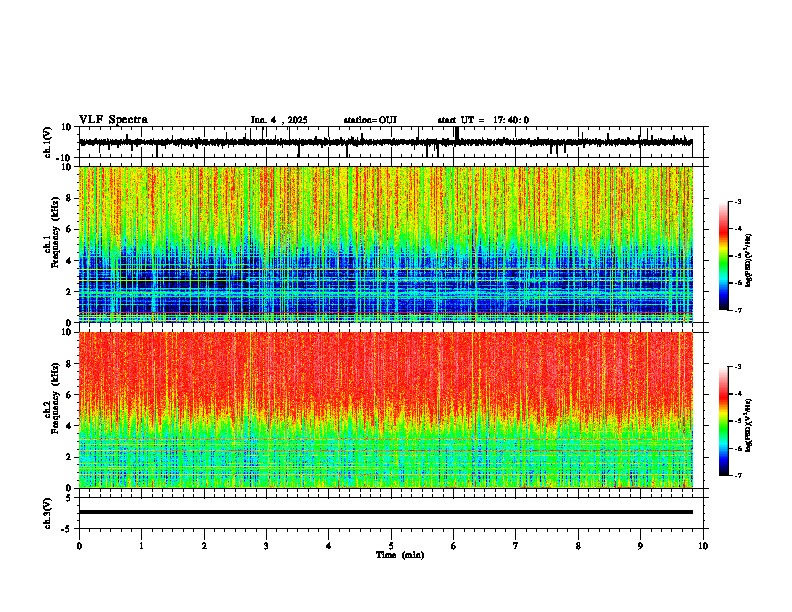This screenshot has height=612, width=792.
Task: Click the ch.2 colorbar log(PSD) label
Action: 748,425
